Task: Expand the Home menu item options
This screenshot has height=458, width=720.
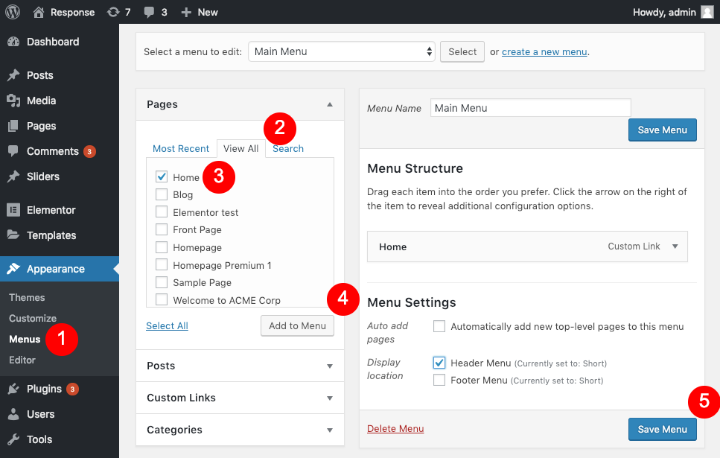Action: click(675, 246)
